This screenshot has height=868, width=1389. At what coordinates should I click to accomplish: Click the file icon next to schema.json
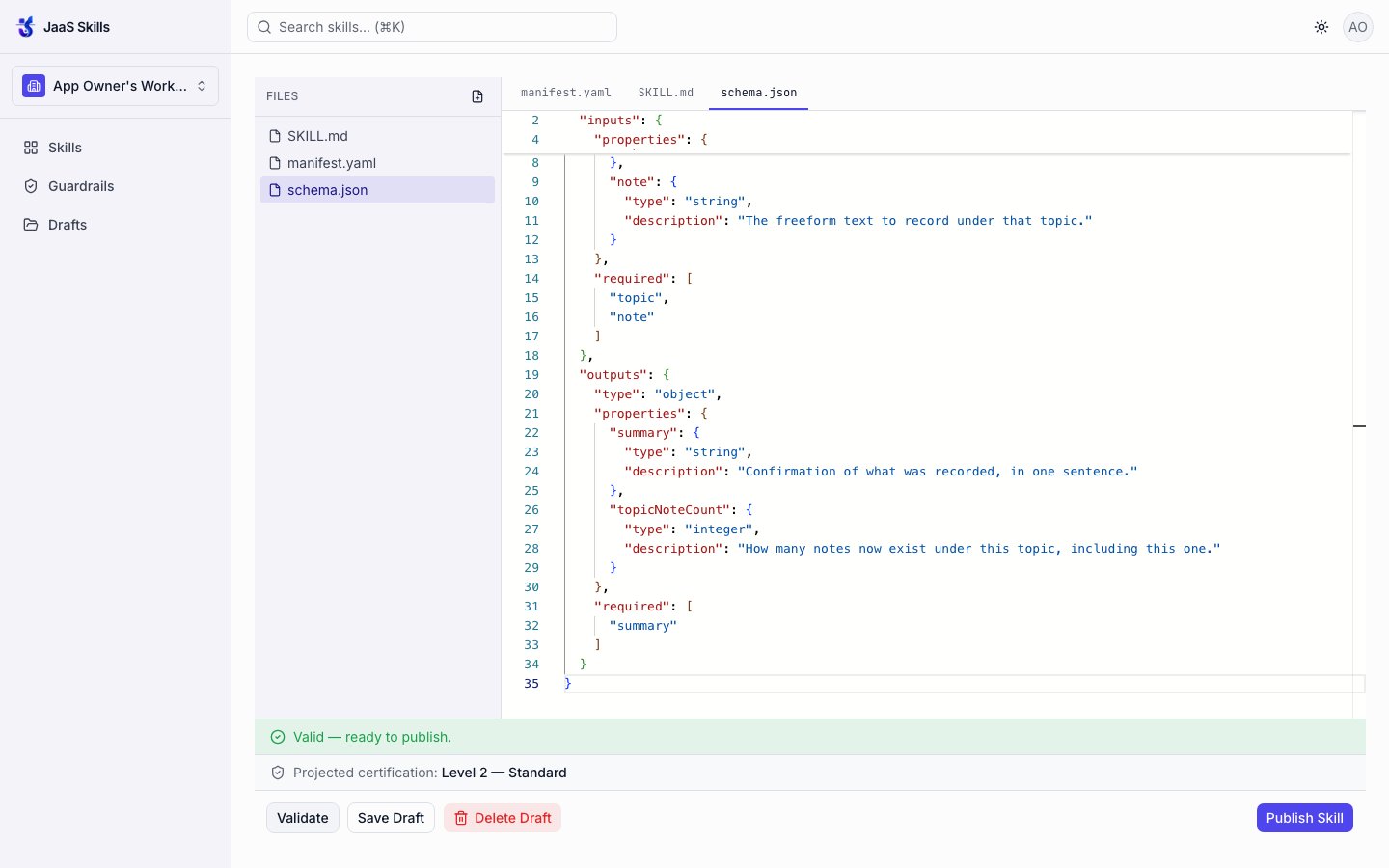[275, 190]
